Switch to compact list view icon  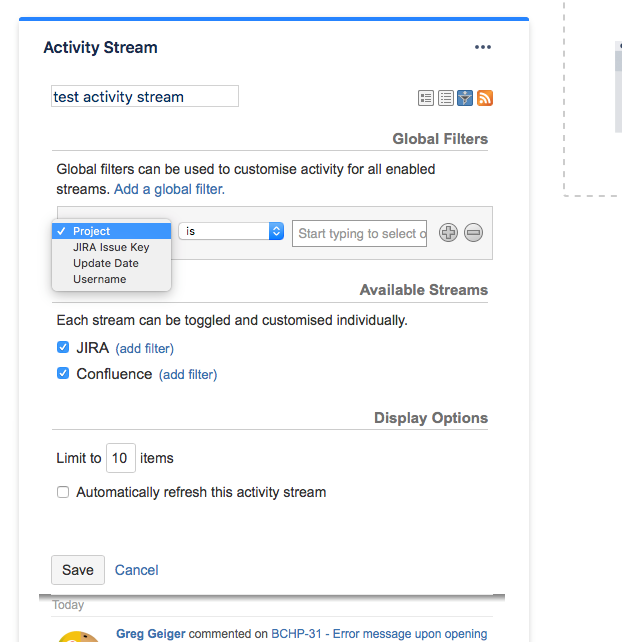[x=446, y=98]
